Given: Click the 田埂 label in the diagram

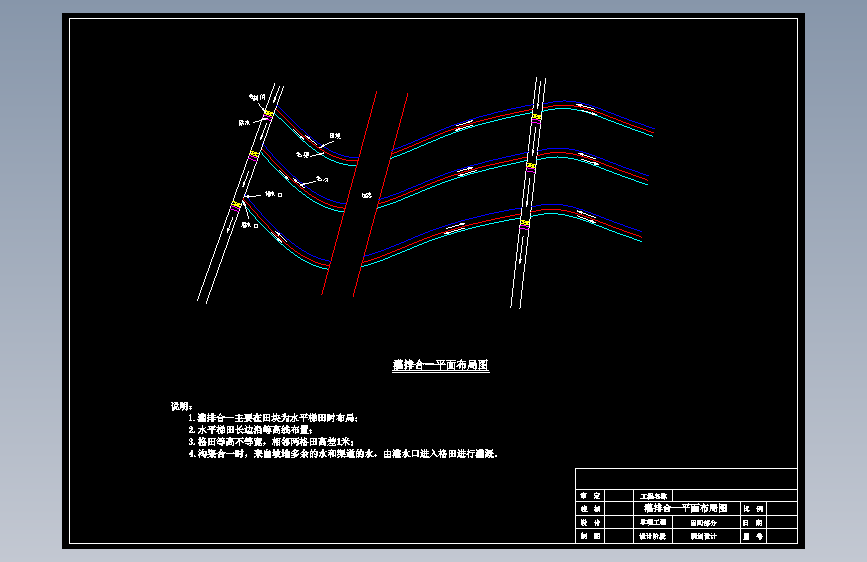Looking at the screenshot, I should pos(335,136).
